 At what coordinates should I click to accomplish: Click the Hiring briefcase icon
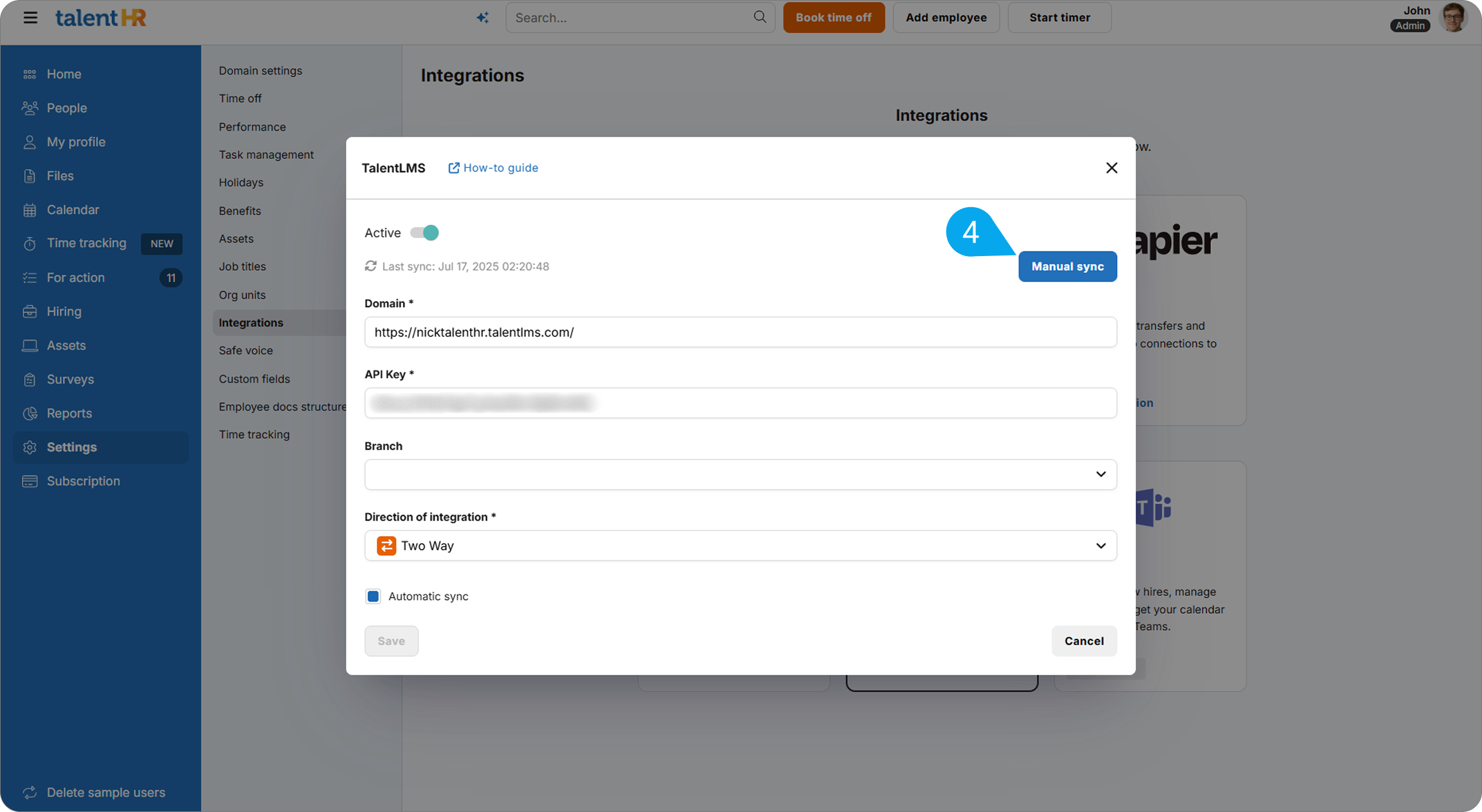[x=30, y=311]
